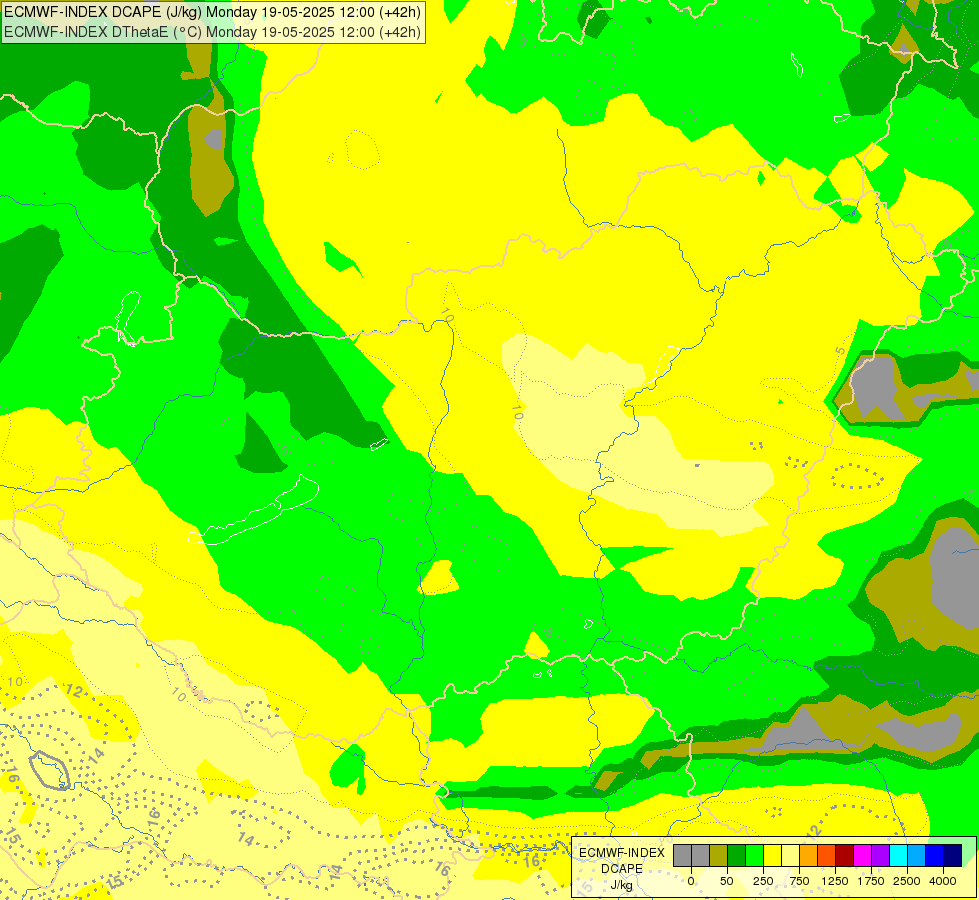Click the legend value 1250
The height and width of the screenshot is (900, 979).
coord(835,881)
